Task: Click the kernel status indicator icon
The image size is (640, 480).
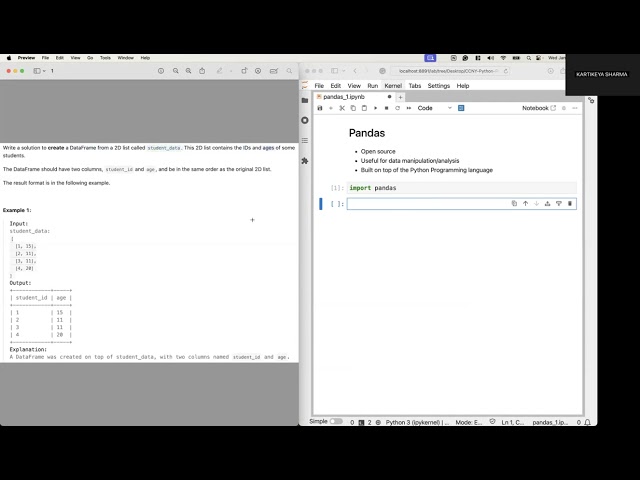Action: 564,108
